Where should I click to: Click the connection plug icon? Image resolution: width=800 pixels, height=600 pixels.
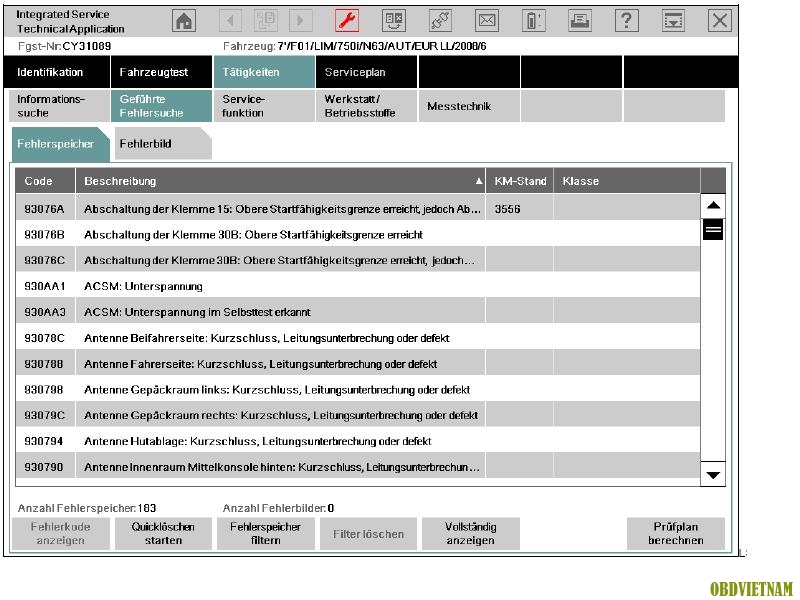[440, 21]
